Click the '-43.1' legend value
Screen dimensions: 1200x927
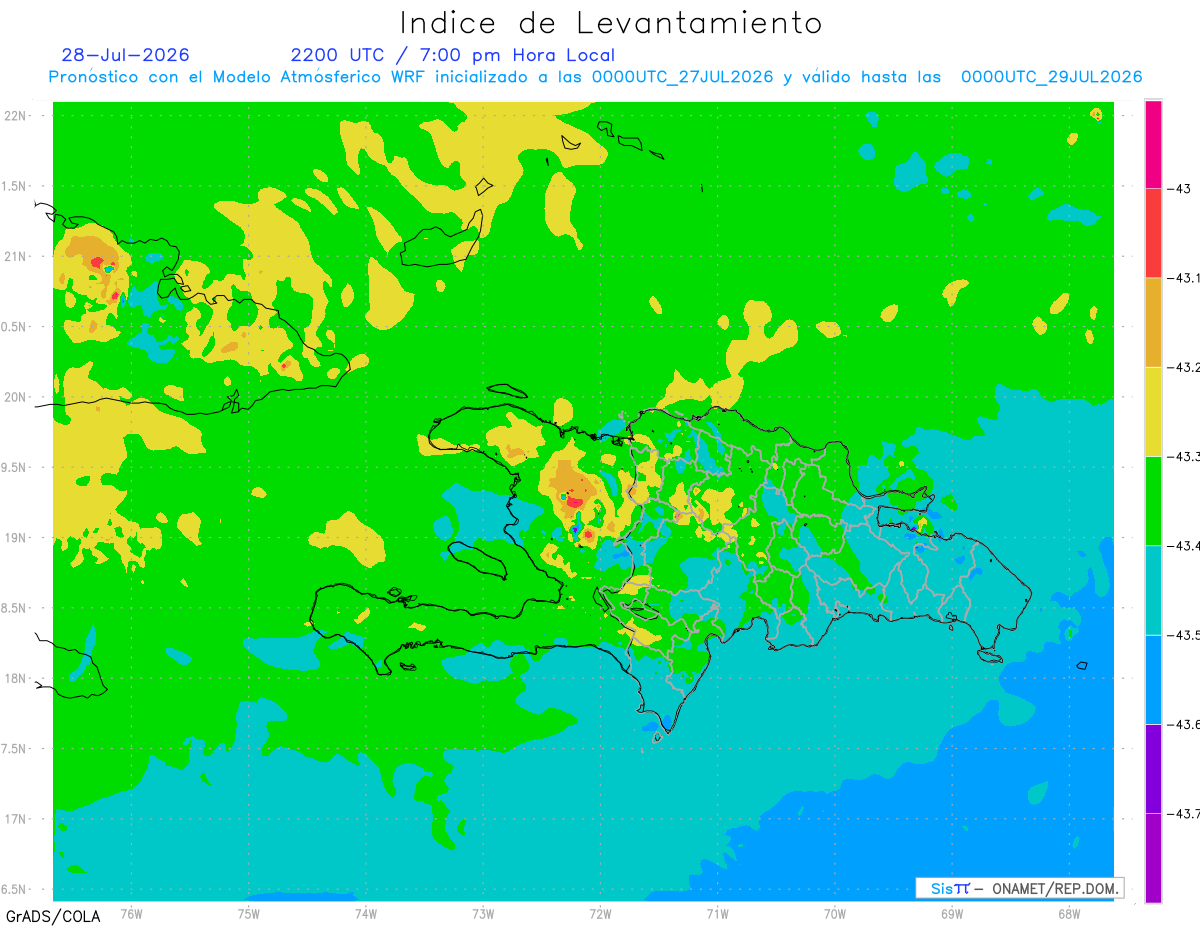click(1185, 278)
